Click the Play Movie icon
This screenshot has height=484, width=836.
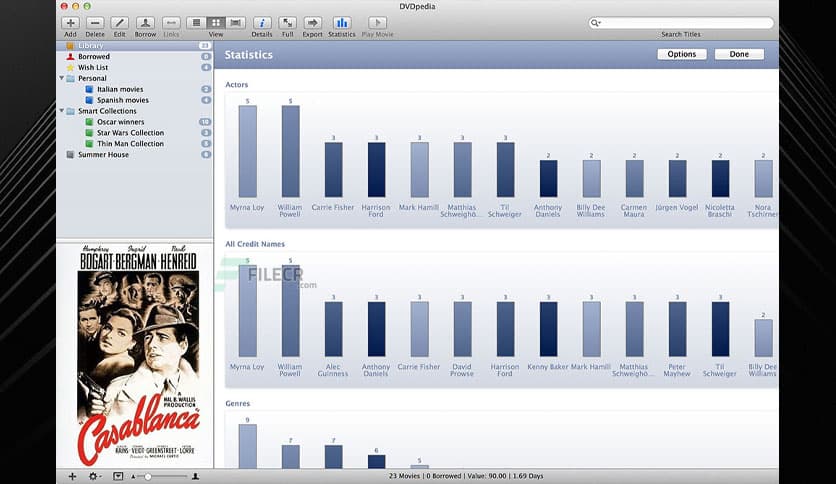pos(377,23)
